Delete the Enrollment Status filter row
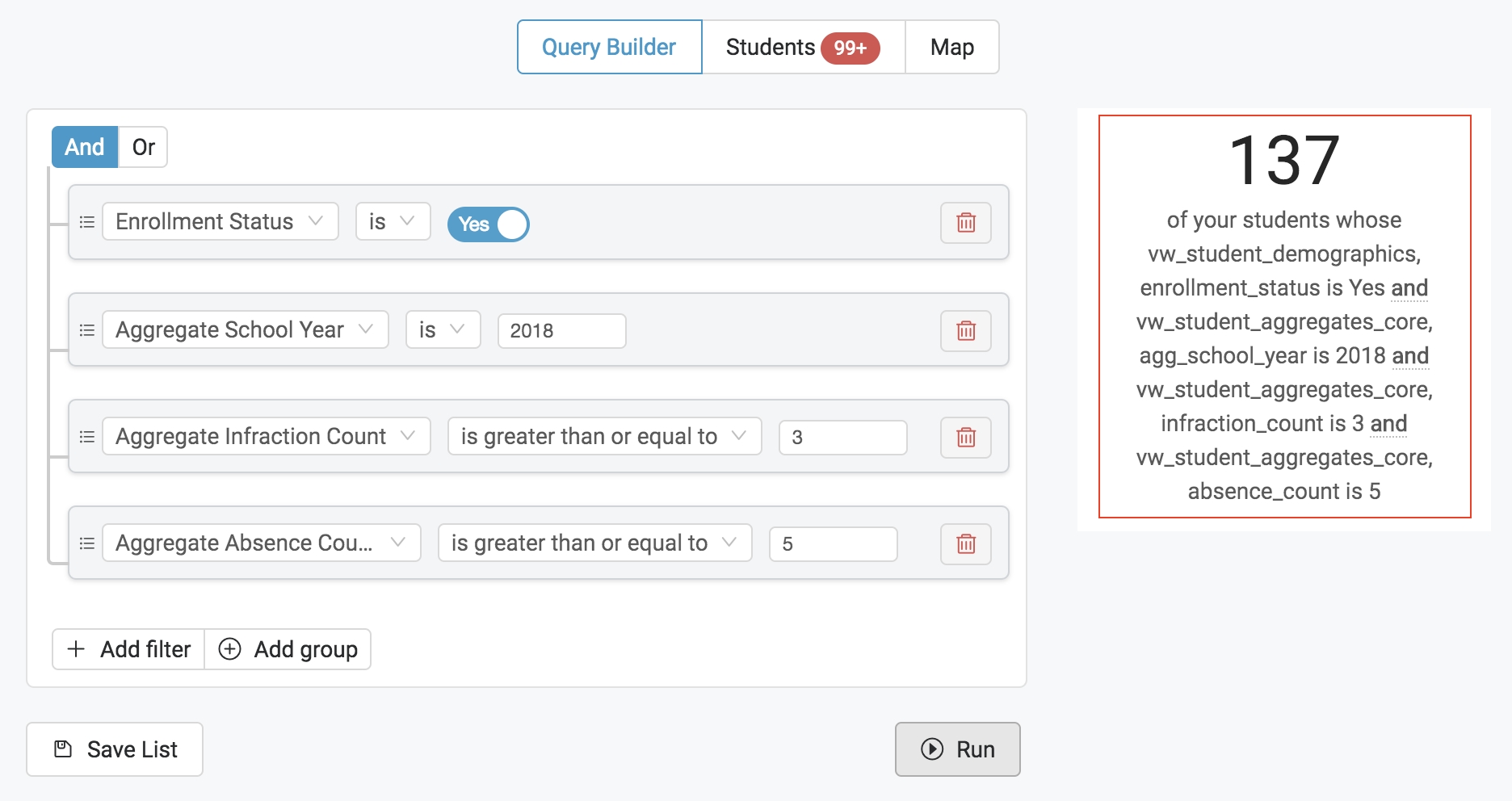 tap(966, 223)
